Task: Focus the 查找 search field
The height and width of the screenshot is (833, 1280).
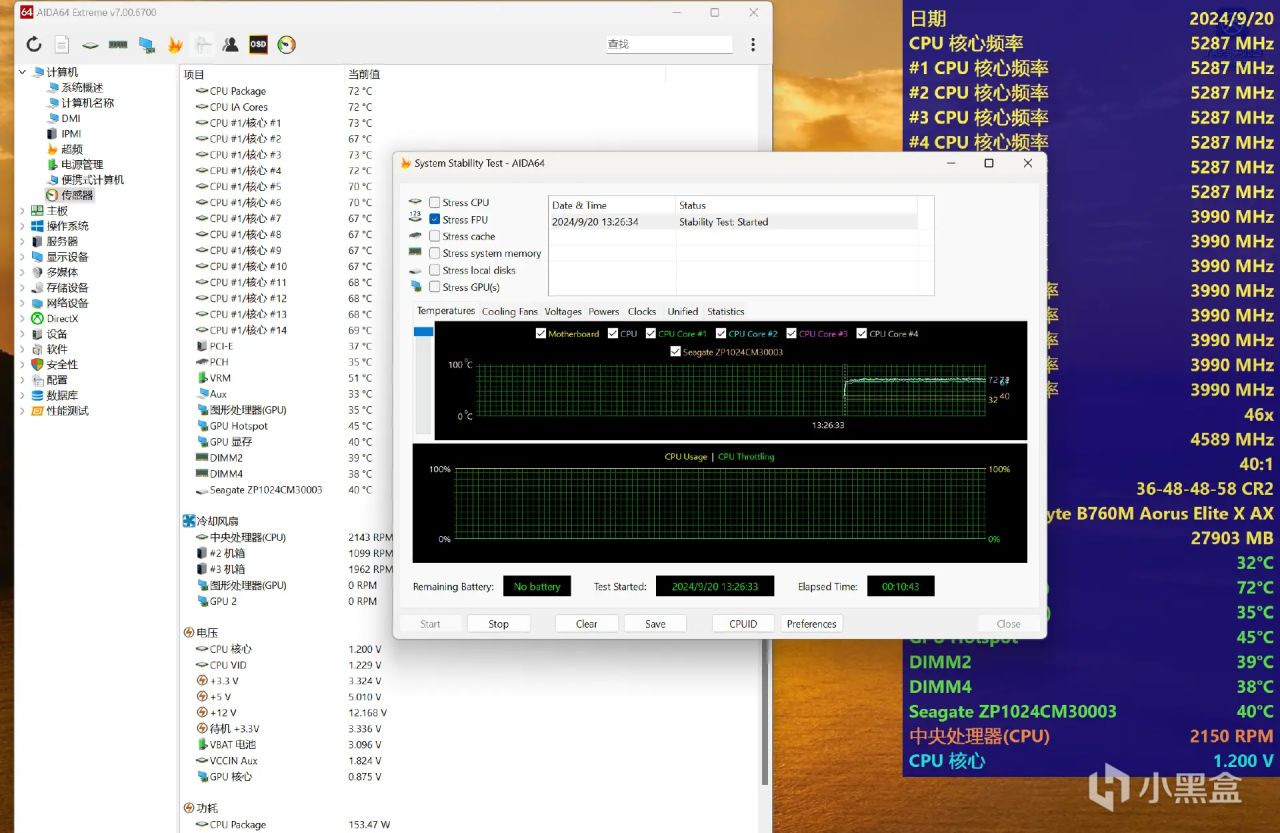Action: pyautogui.click(x=668, y=44)
